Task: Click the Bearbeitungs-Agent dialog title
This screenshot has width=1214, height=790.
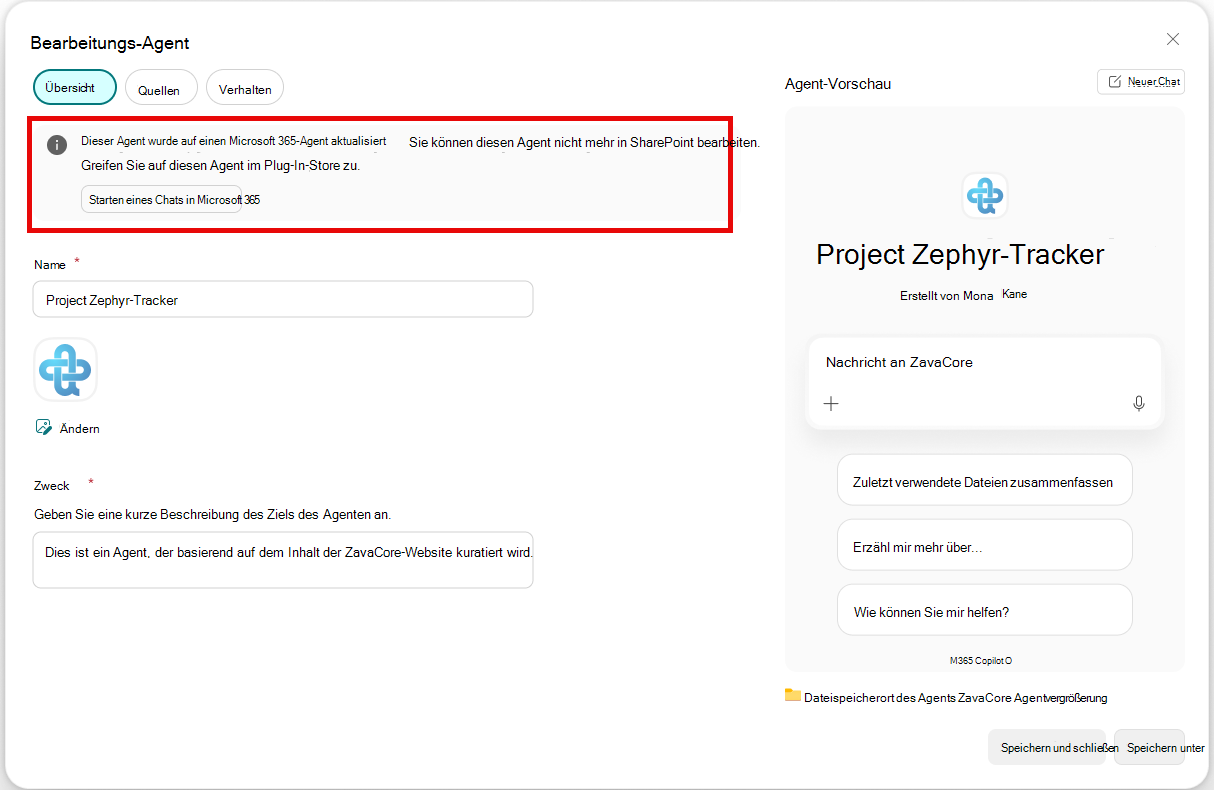Action: (x=110, y=43)
